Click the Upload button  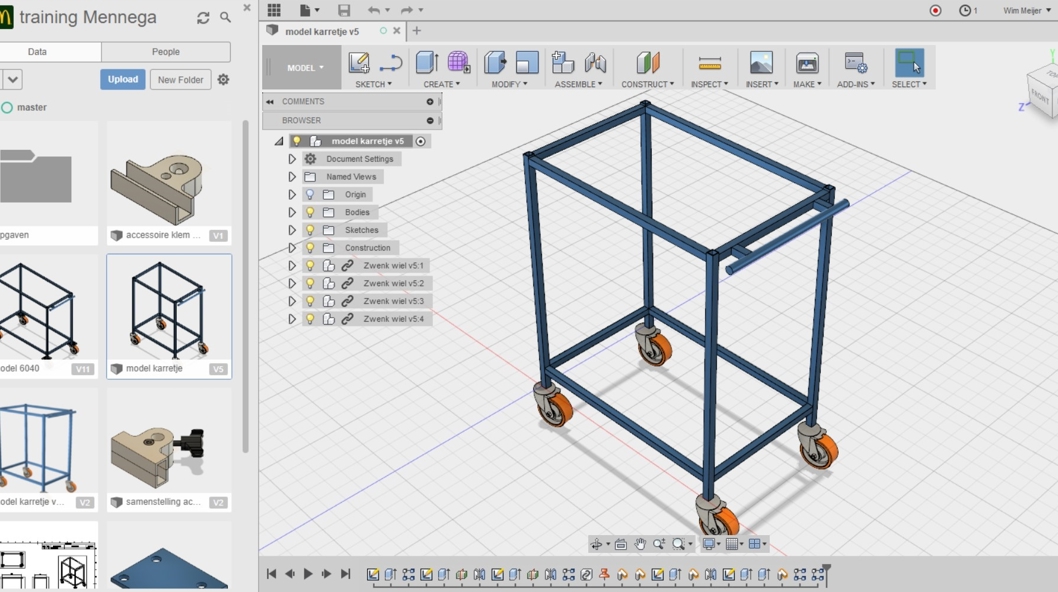point(123,80)
